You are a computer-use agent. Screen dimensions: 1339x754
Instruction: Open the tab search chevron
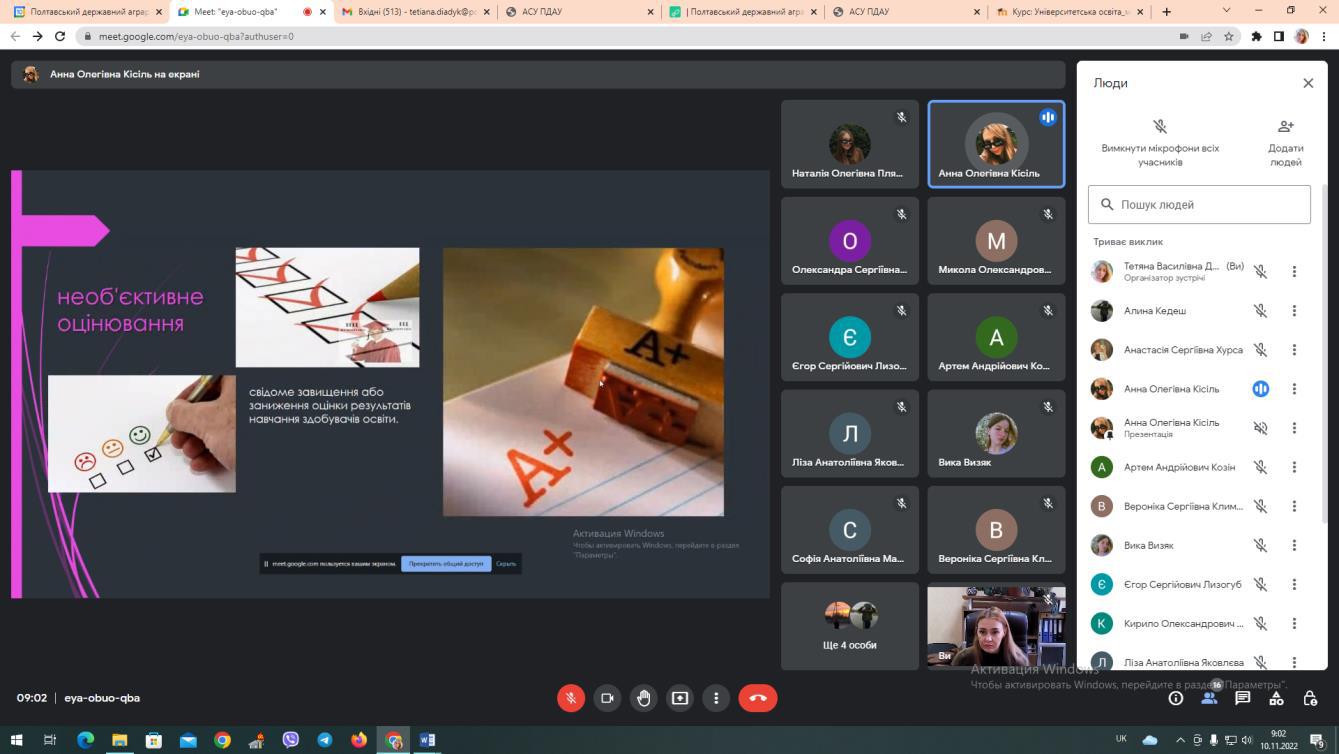1227,11
